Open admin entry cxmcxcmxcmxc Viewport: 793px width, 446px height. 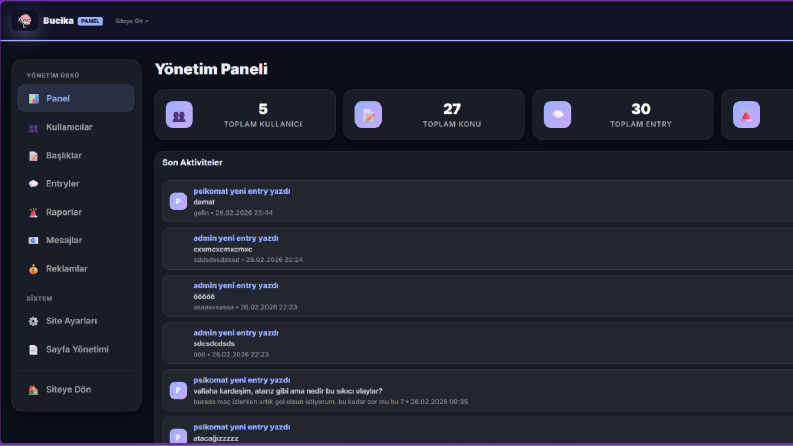477,248
